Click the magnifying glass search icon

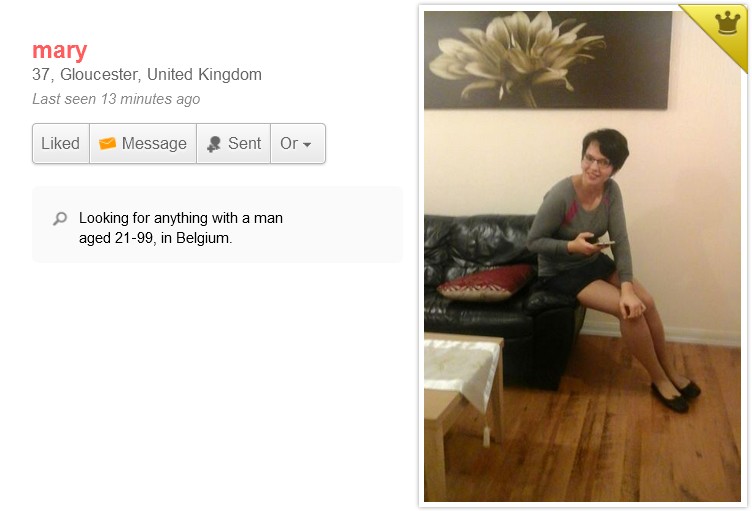(x=60, y=219)
